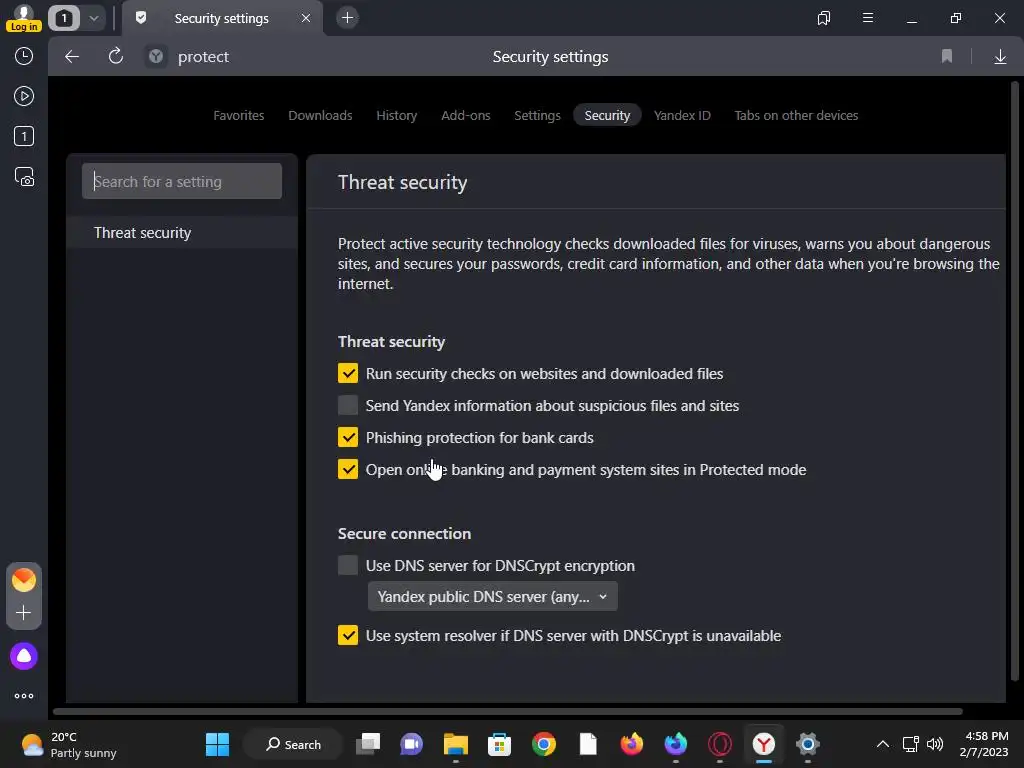Open Tabs on other devices

click(796, 116)
